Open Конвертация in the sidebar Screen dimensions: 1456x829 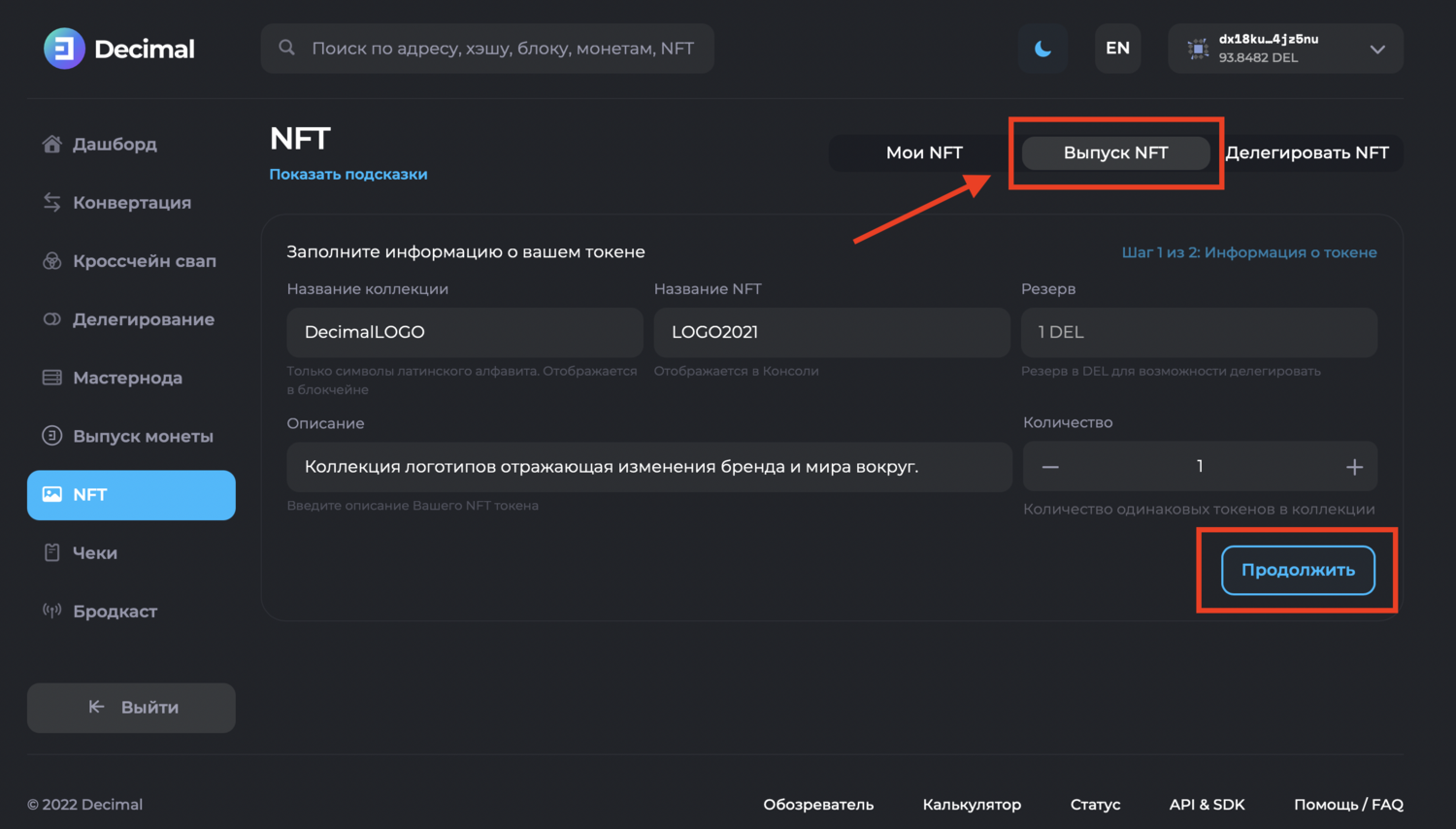pyautogui.click(x=131, y=202)
